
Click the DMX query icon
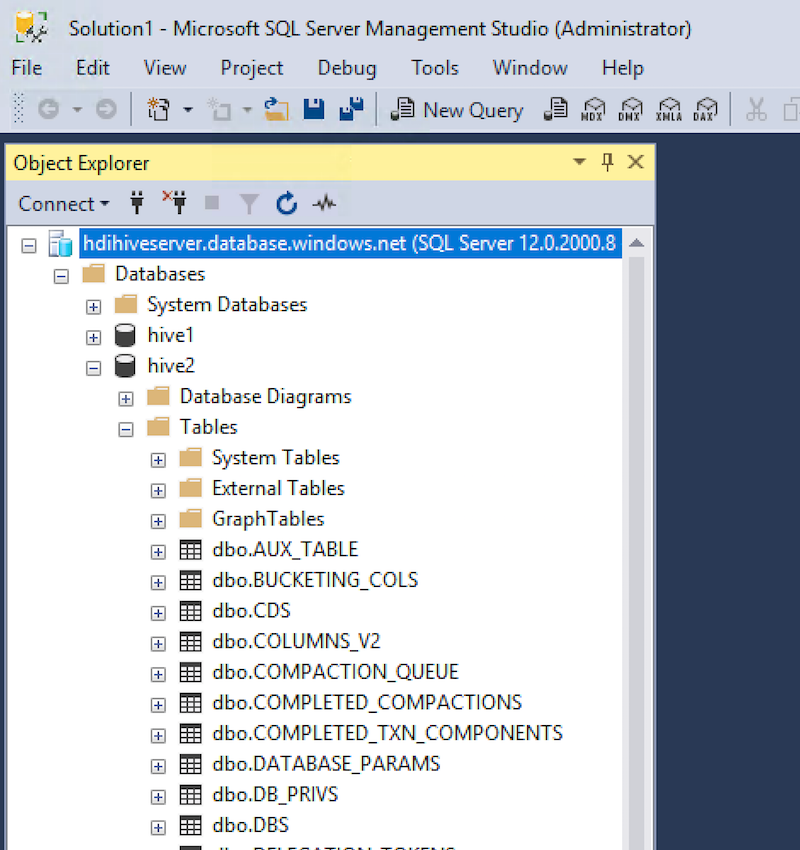[x=630, y=110]
